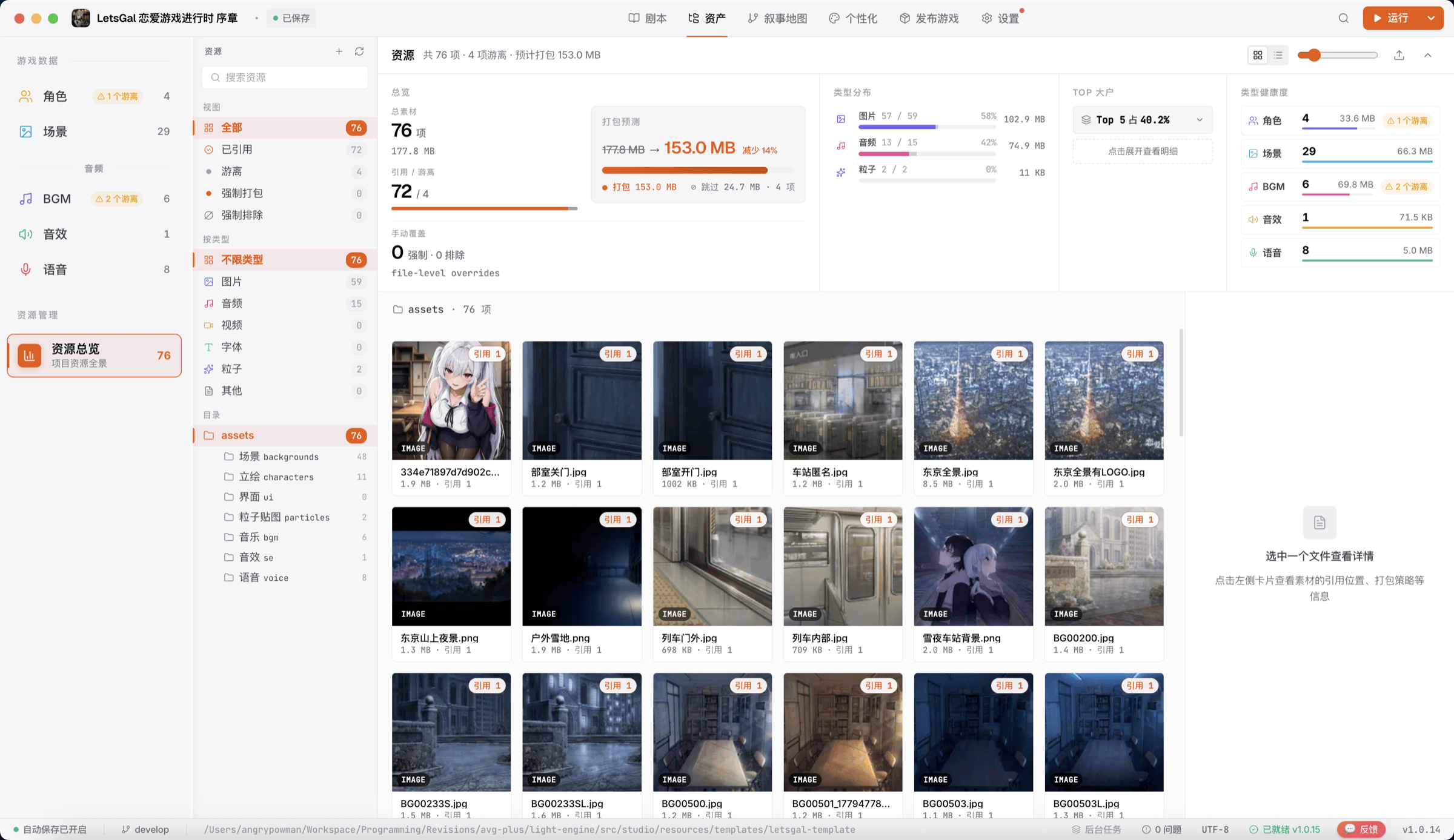Filter view by 游离 orphaned
Screen dimensions: 1454x840
tap(285, 171)
